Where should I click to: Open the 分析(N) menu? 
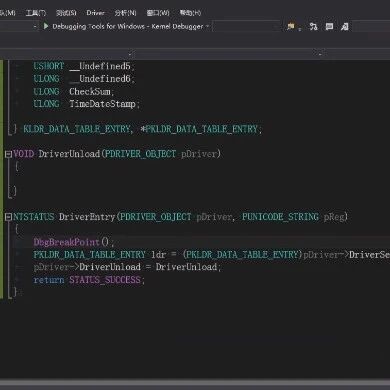coord(125,13)
